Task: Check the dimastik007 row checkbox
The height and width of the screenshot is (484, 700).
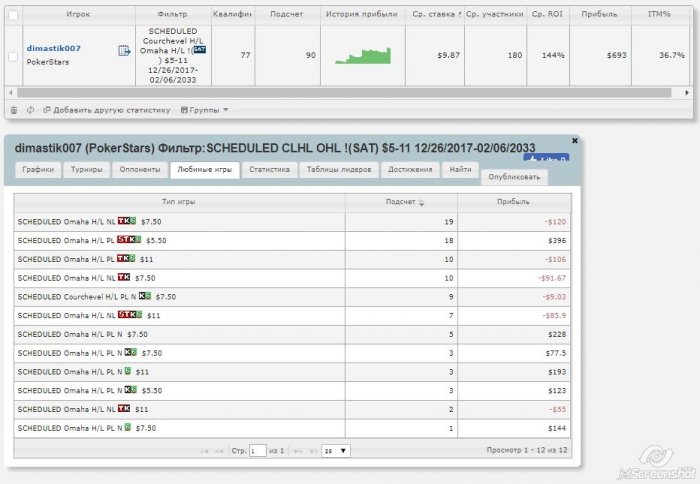Action: pyautogui.click(x=13, y=56)
